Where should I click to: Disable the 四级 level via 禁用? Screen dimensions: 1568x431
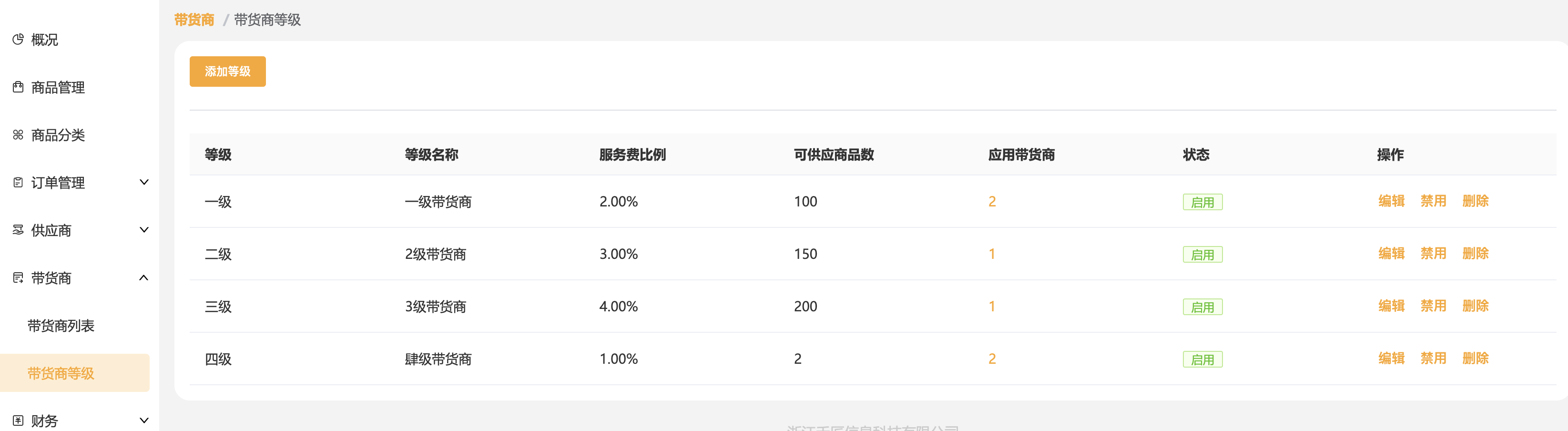[x=1433, y=358]
